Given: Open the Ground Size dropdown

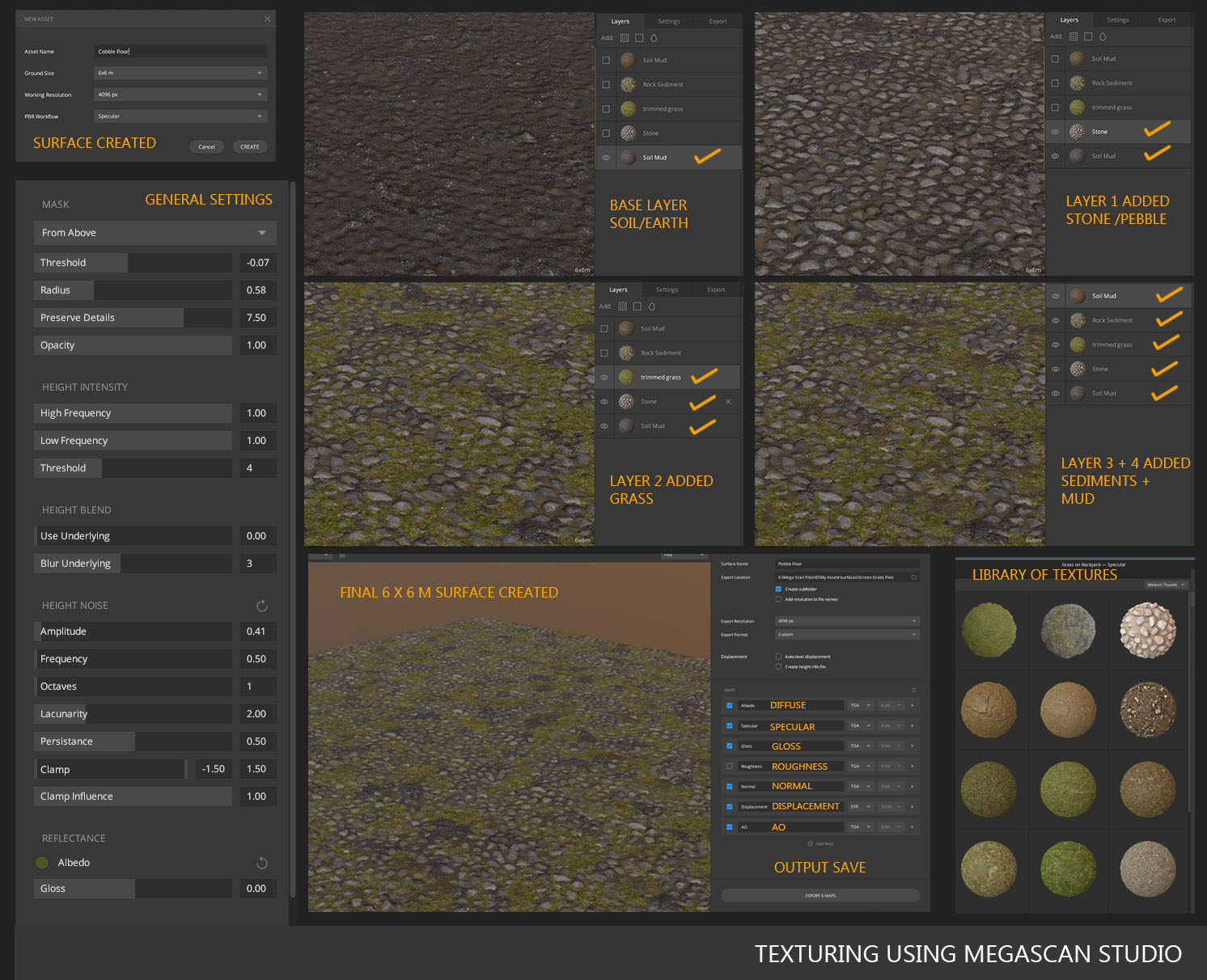Looking at the screenshot, I should pyautogui.click(x=180, y=73).
